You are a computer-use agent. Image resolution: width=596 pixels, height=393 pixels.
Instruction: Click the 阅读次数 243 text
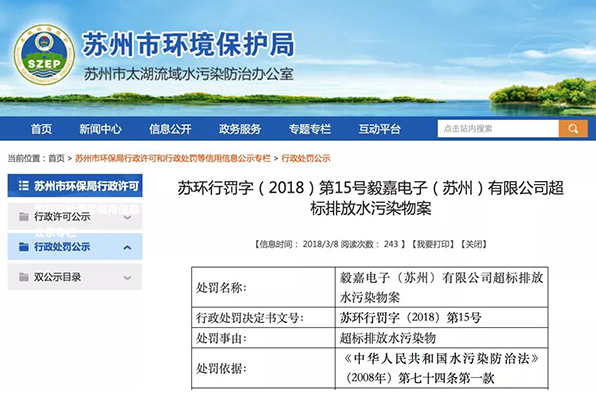[369, 244]
